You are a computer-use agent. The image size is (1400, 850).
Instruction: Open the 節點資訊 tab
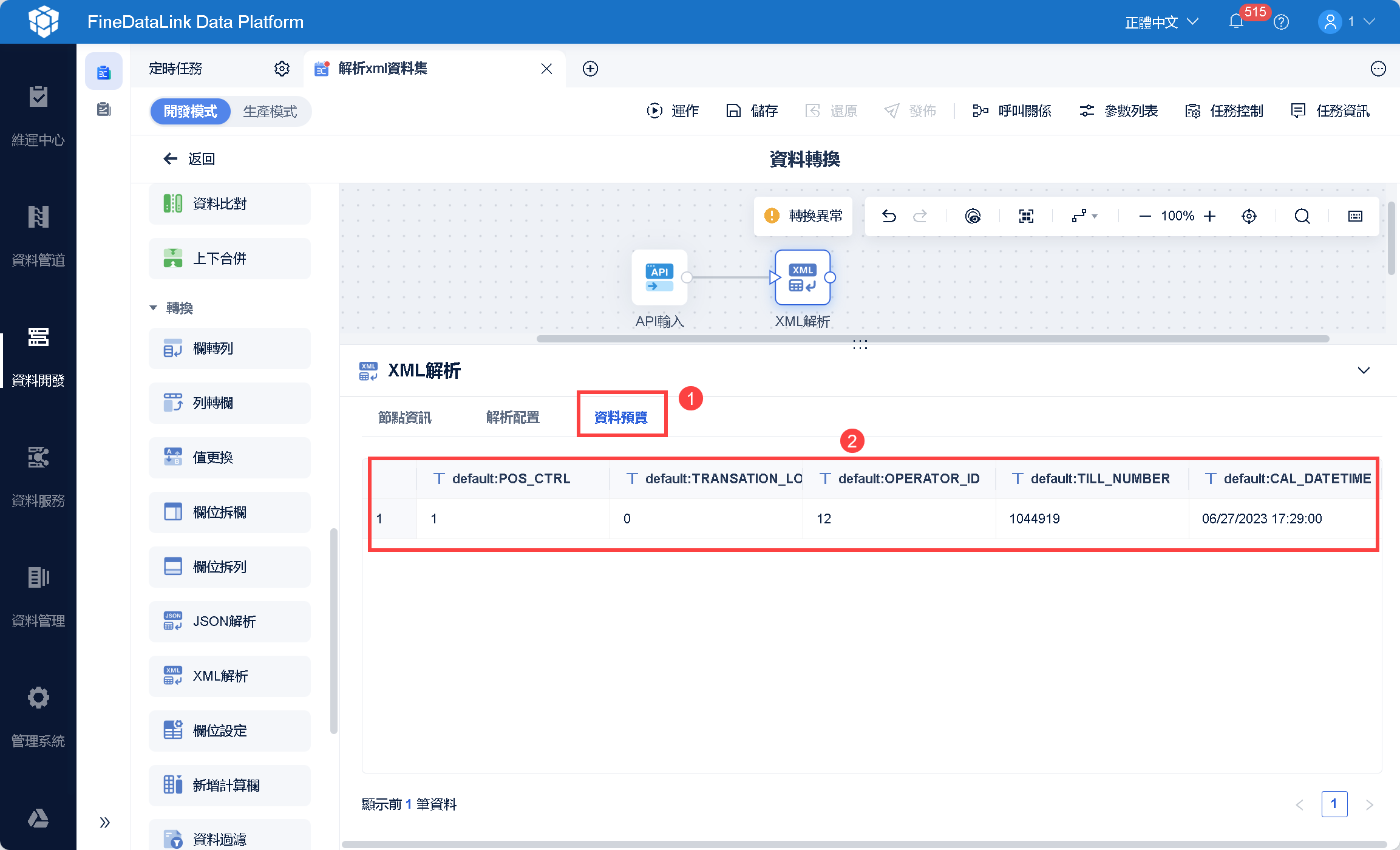(x=404, y=417)
